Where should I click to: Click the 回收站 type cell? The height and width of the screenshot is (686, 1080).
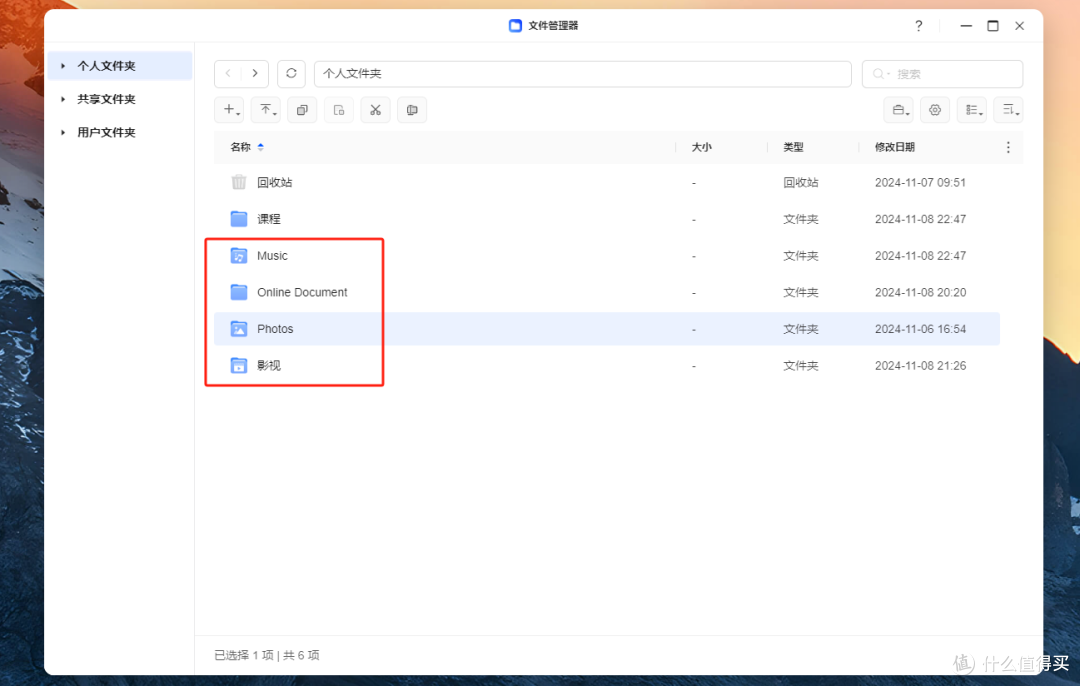800,183
